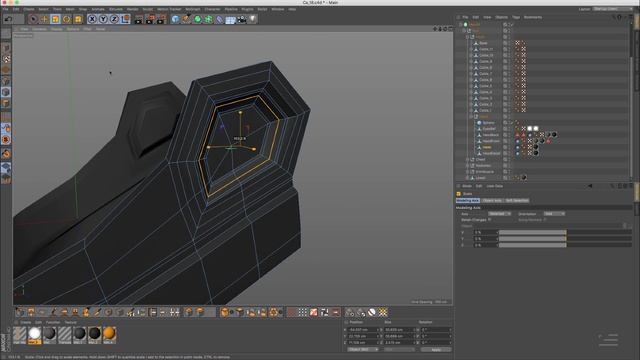Add a Camera object from toolbar
Screen dimensions: 640x360
click(242, 19)
